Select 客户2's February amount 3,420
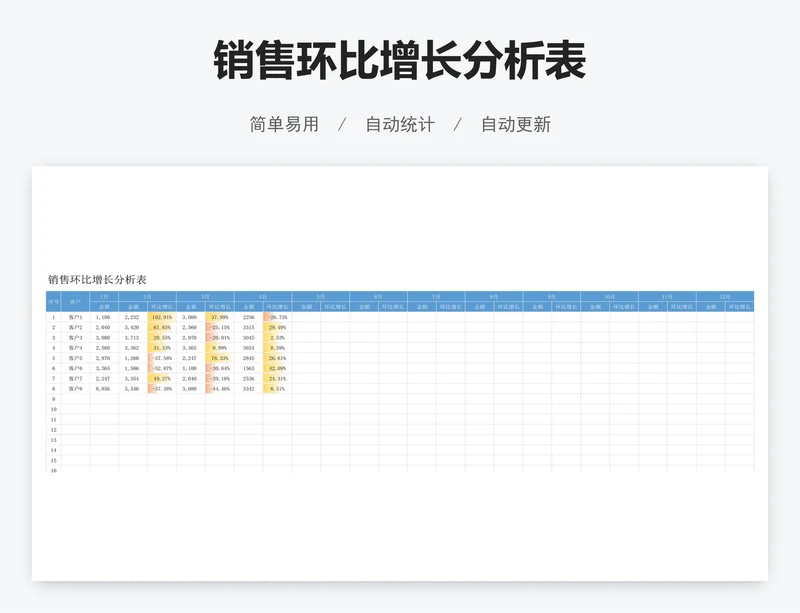The width and height of the screenshot is (800, 613). (x=133, y=327)
